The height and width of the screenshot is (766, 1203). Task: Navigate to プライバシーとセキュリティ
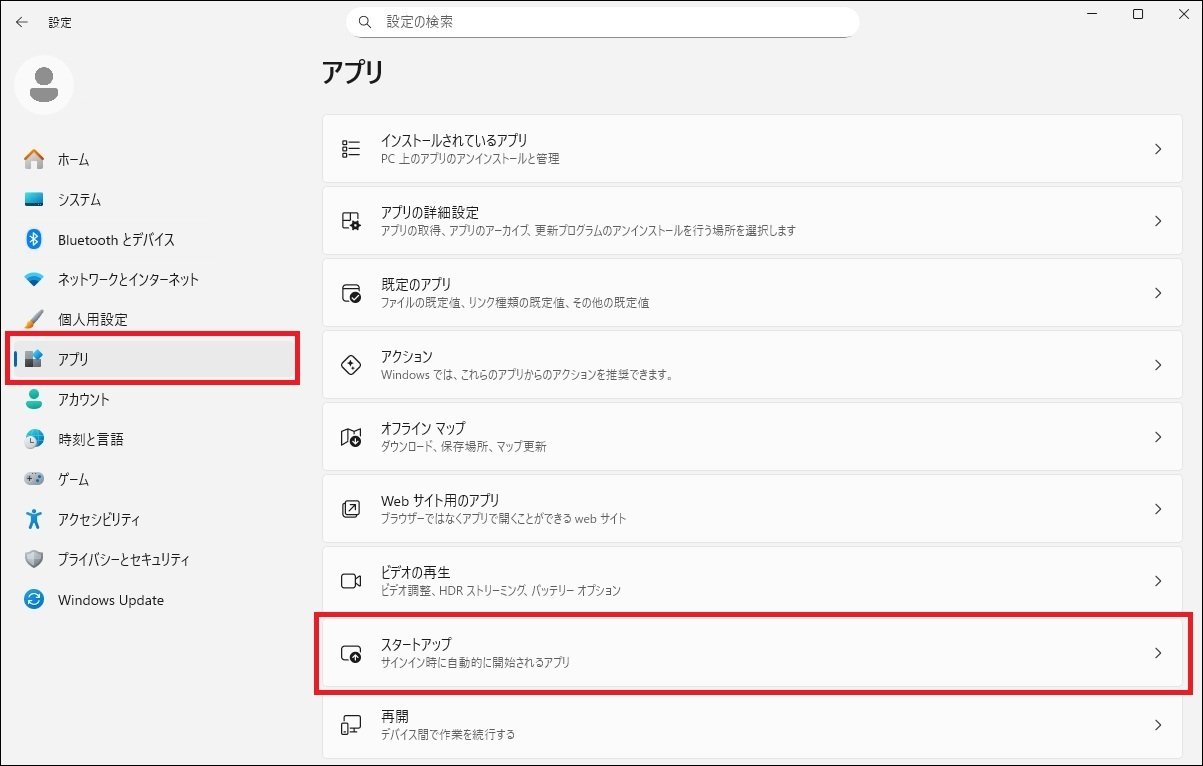coord(123,560)
